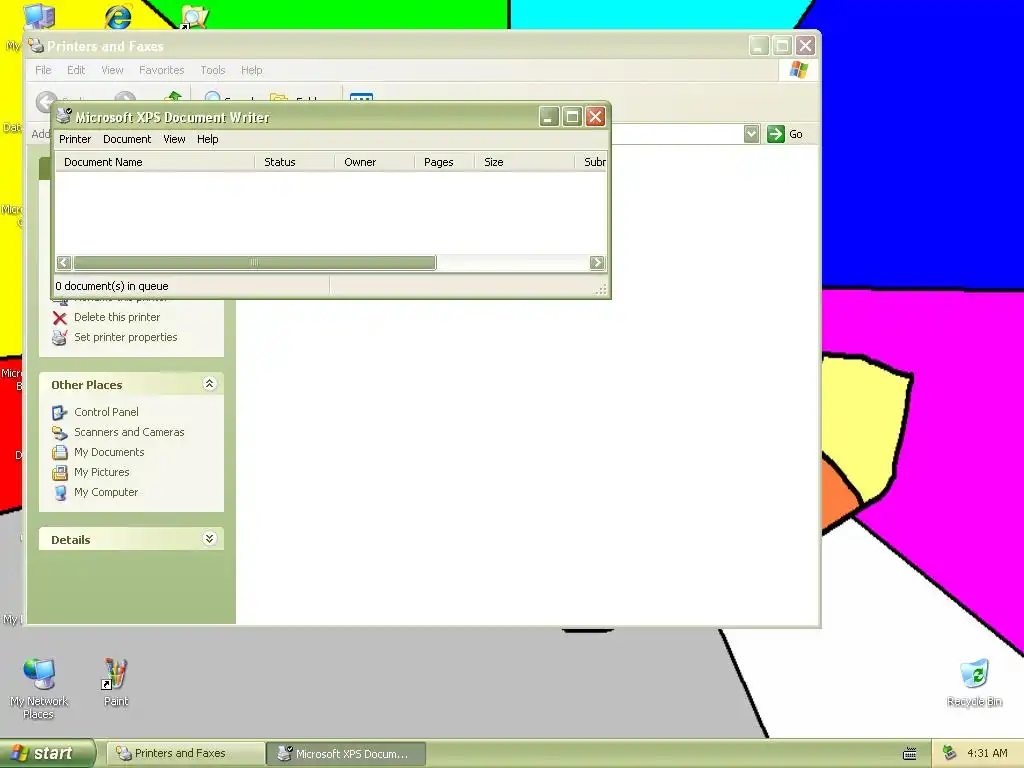Open My Computer from Other Places

[x=106, y=492]
